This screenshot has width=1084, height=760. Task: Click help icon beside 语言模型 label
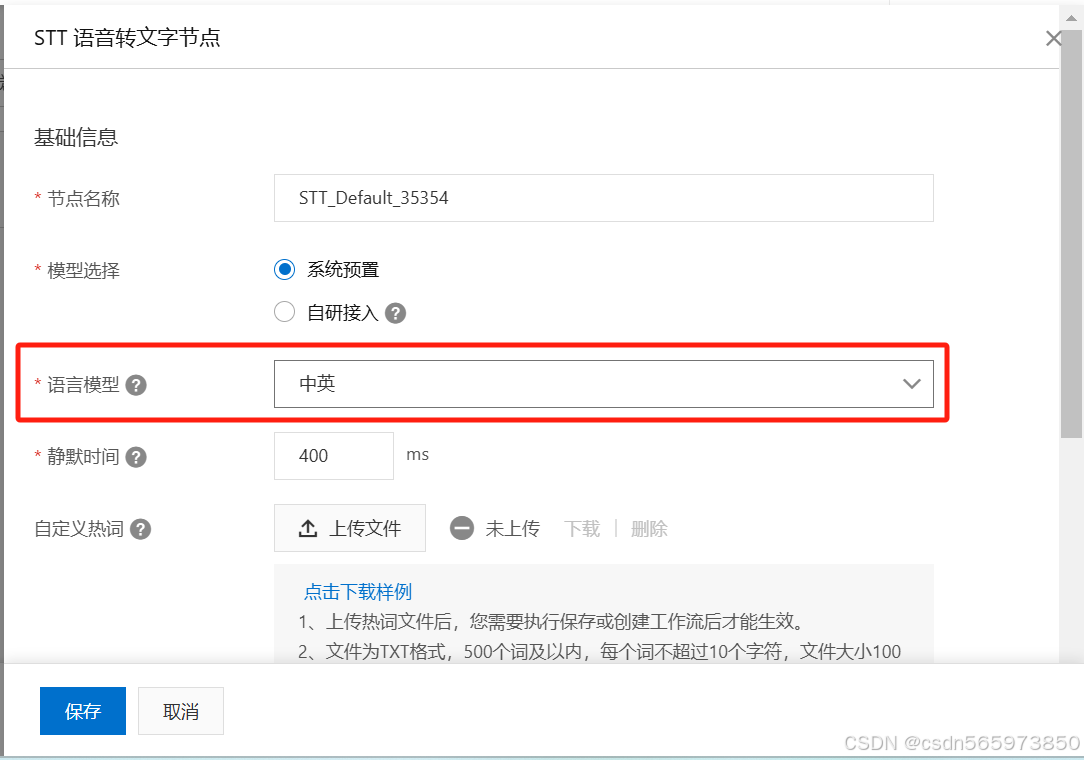(136, 385)
